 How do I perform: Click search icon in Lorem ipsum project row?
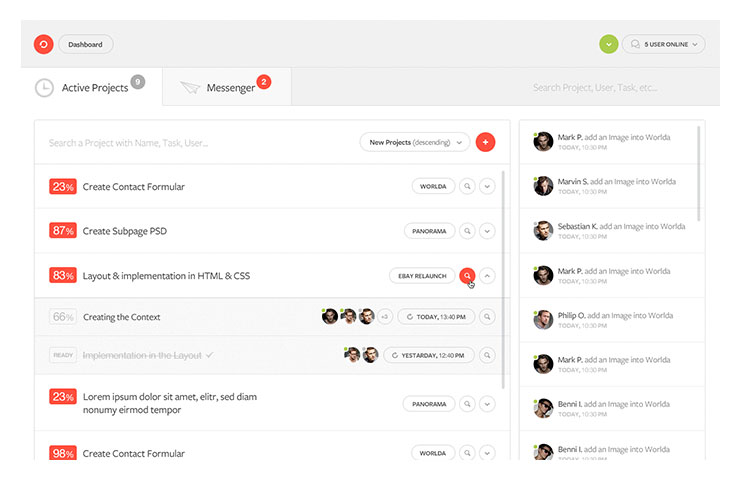pyautogui.click(x=466, y=404)
